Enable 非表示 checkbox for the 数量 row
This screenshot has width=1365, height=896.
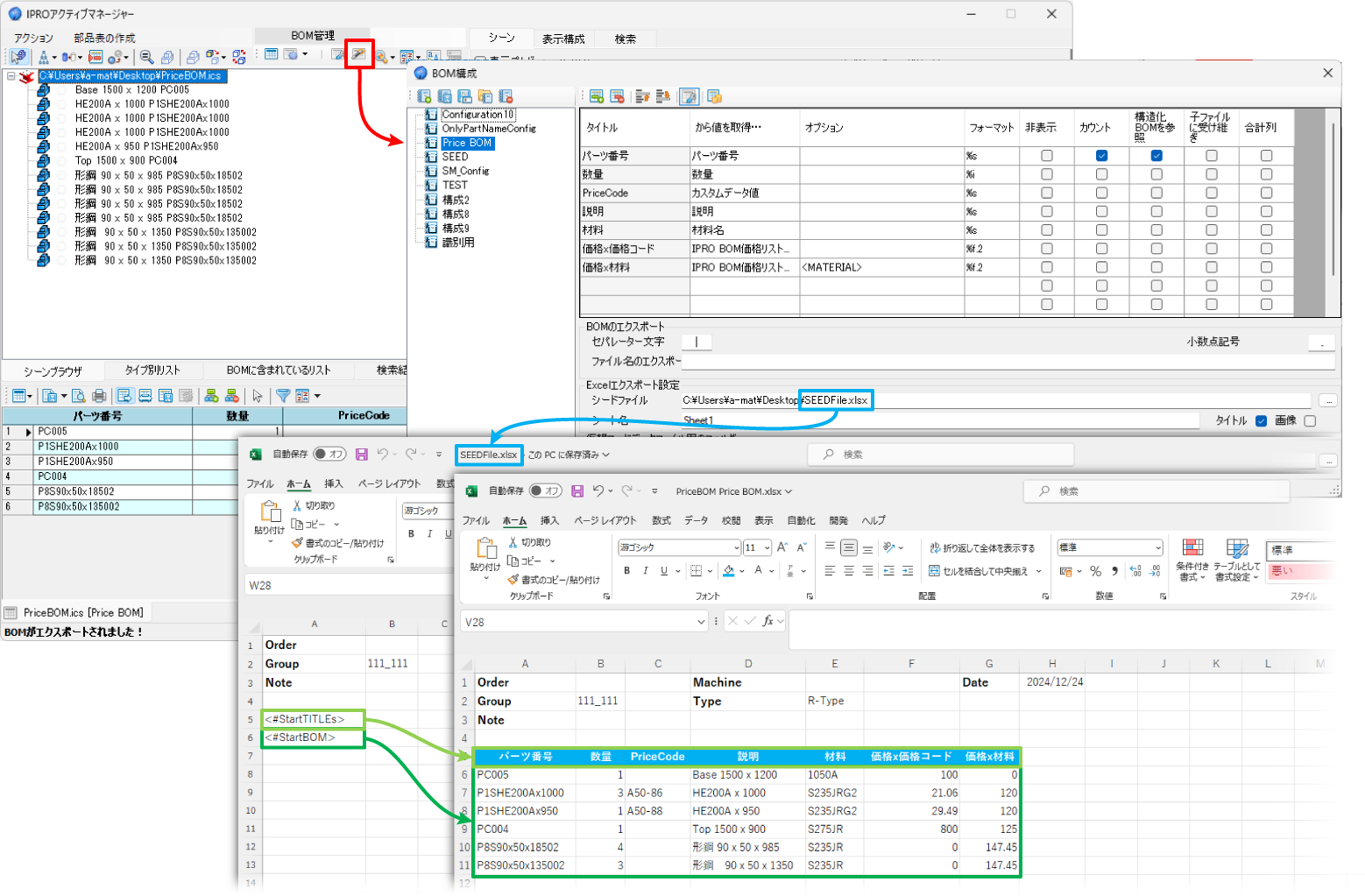click(1046, 173)
